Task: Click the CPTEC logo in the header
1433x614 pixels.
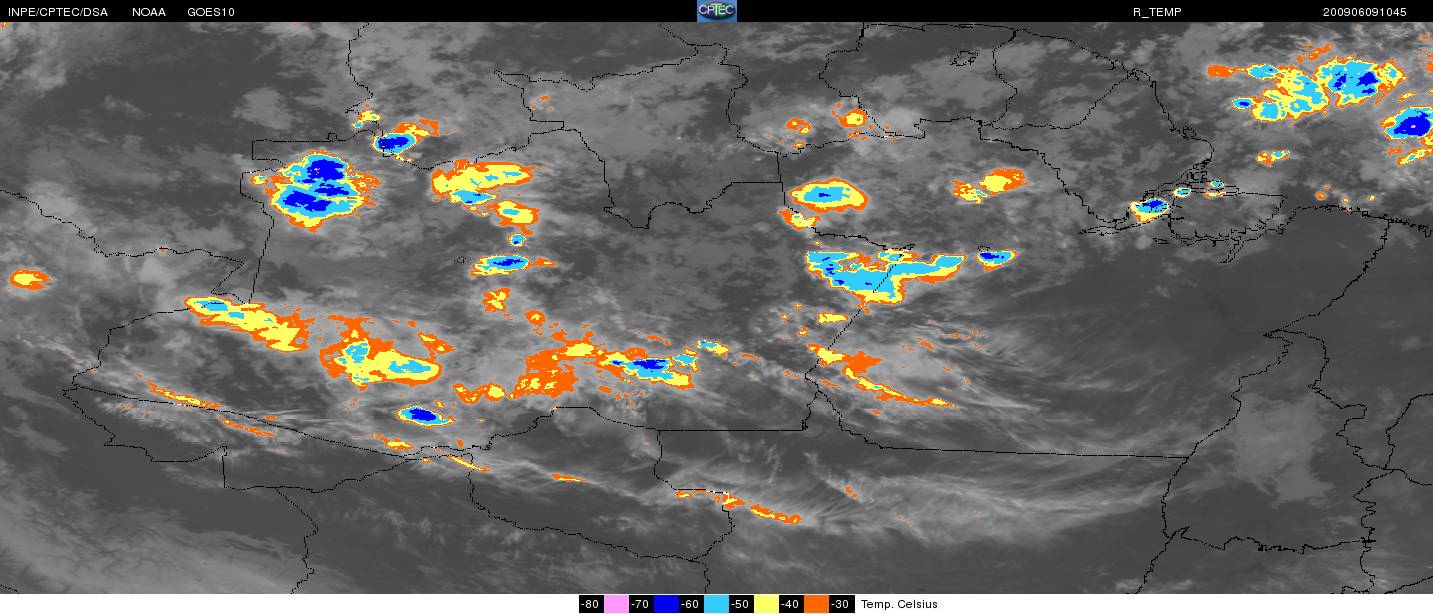Action: [717, 11]
